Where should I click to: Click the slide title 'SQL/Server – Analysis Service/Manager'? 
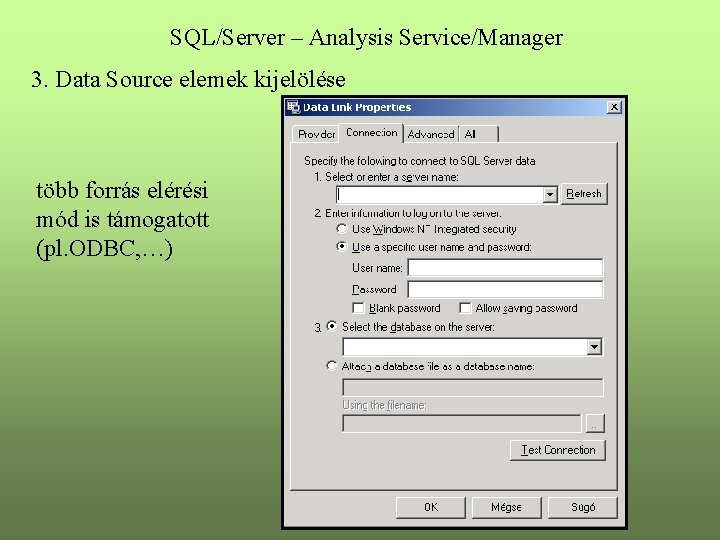coord(366,38)
